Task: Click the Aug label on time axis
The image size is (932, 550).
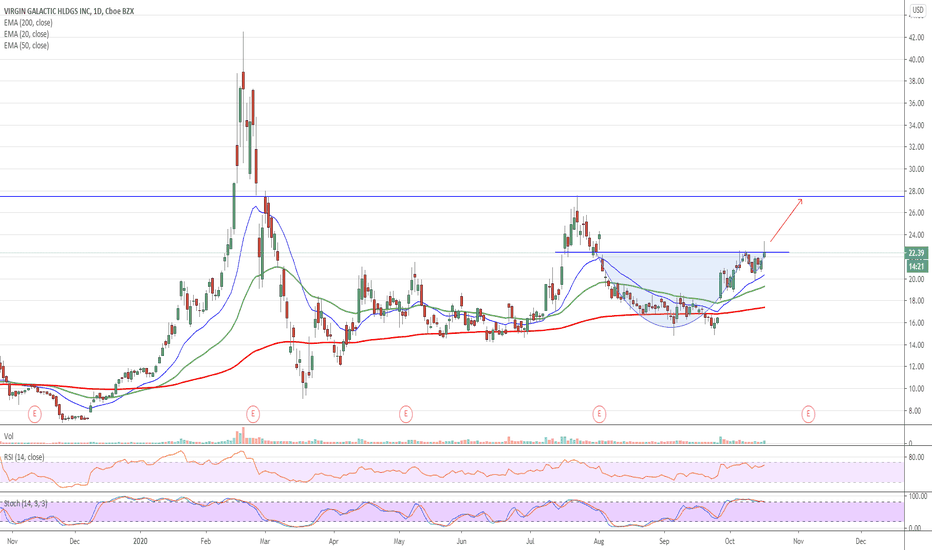Action: 599,541
